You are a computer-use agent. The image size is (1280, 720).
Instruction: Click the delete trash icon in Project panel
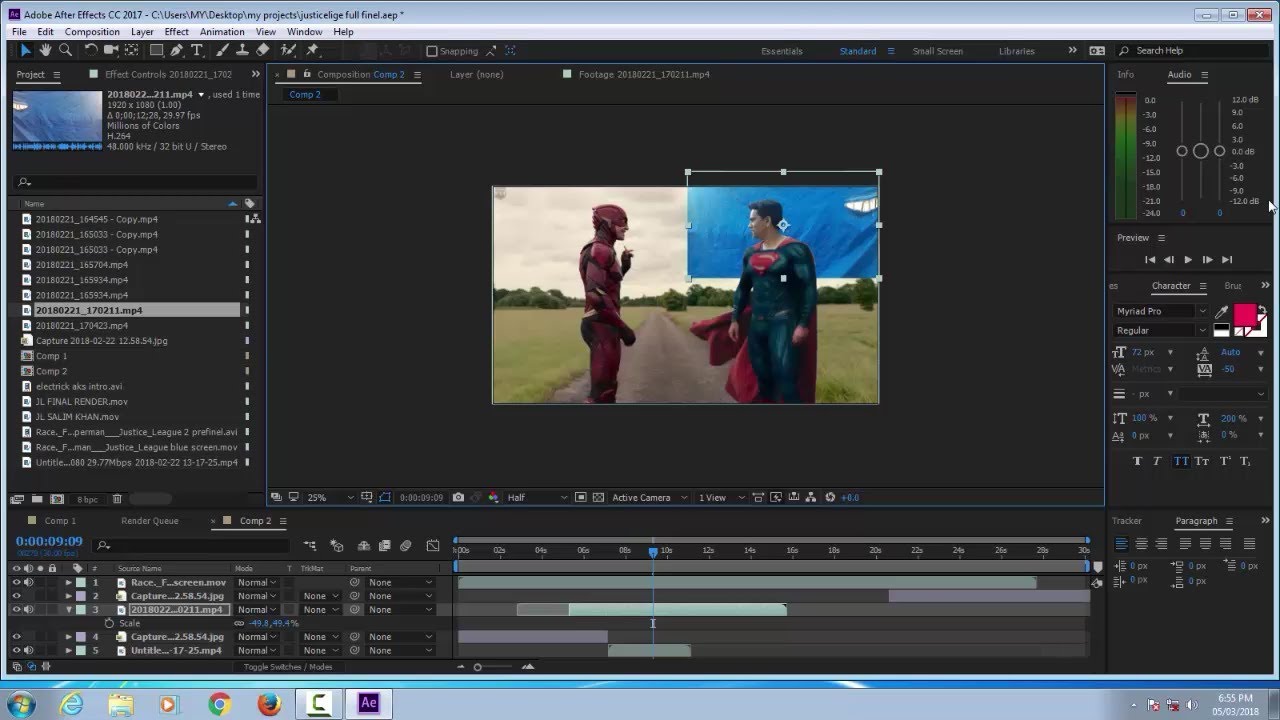pyautogui.click(x=117, y=499)
